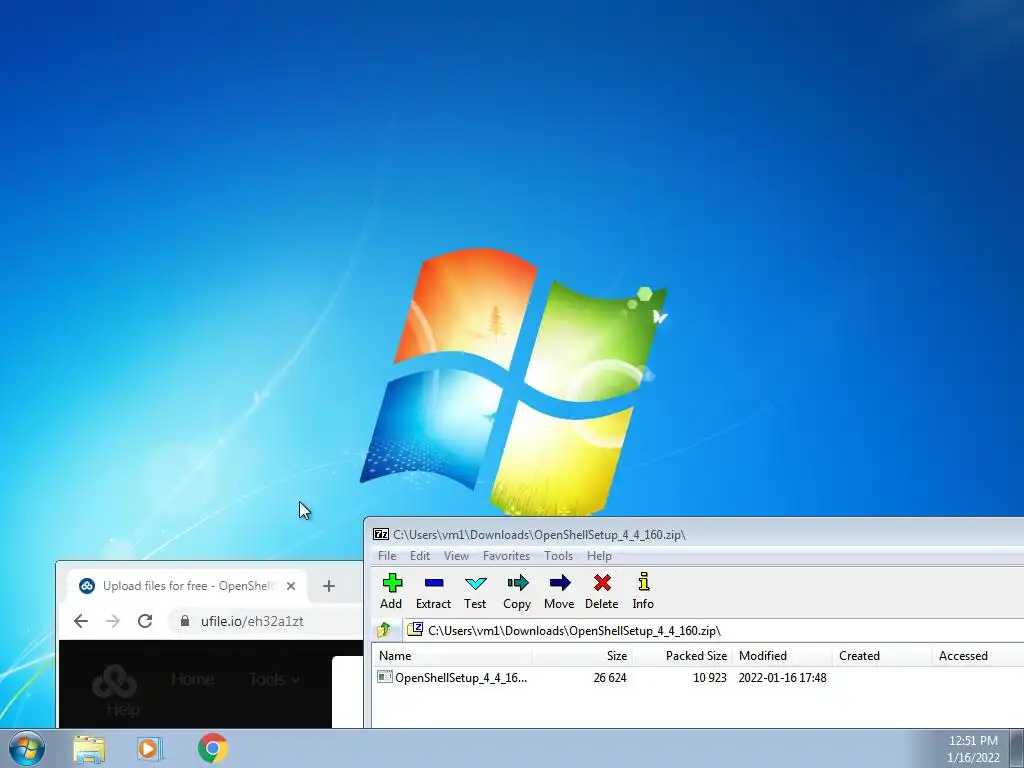Screen dimensions: 1024x768
Task: Run the Test archive tool
Action: tap(475, 591)
